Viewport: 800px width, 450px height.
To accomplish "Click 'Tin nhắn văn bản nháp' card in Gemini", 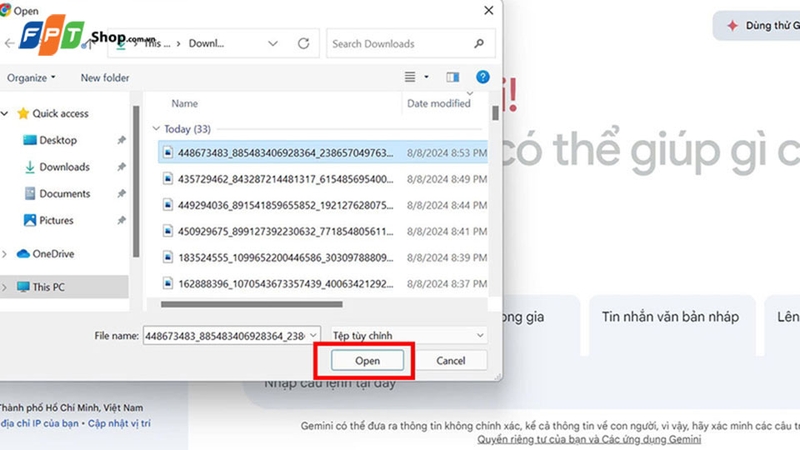I will 671,324.
